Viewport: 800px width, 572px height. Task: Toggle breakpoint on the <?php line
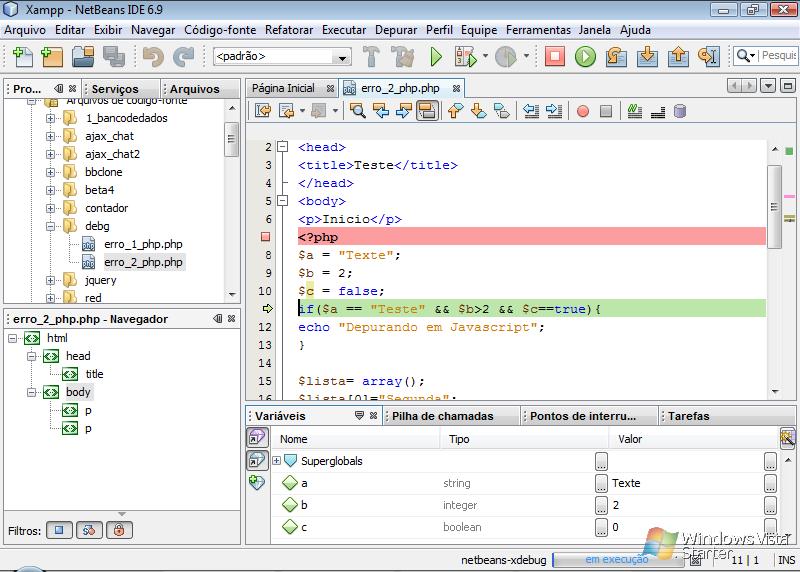tap(265, 237)
